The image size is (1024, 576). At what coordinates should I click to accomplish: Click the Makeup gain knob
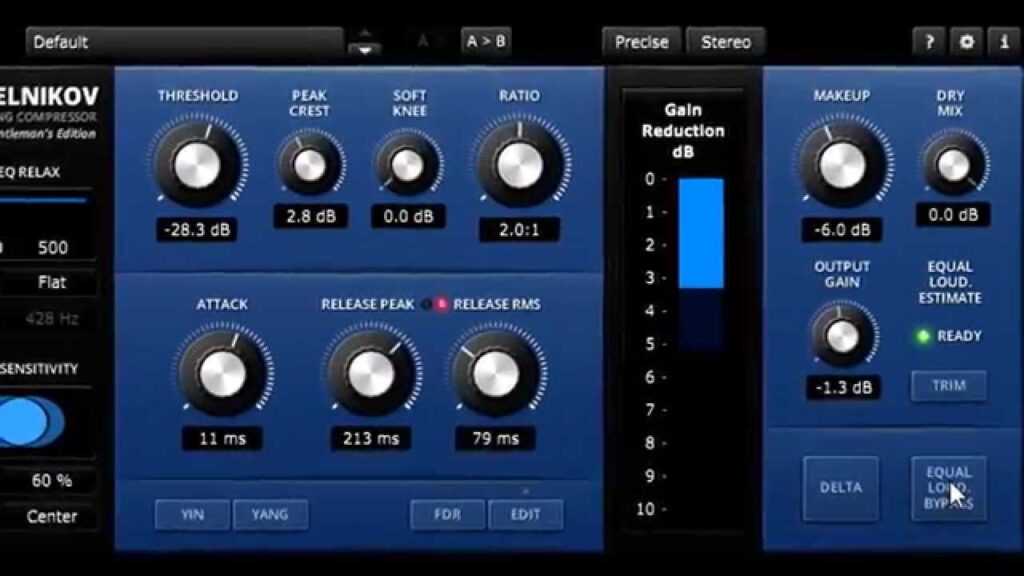tap(842, 165)
